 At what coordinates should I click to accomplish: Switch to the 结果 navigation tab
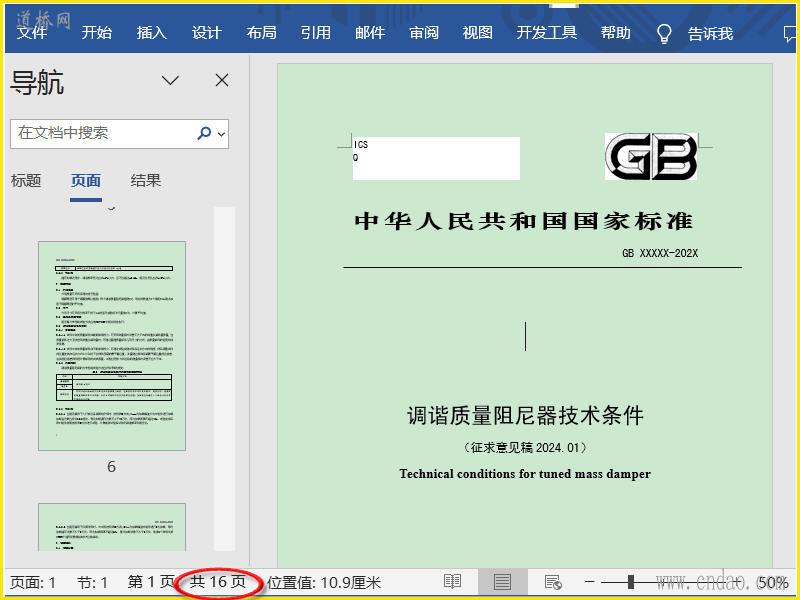(146, 181)
